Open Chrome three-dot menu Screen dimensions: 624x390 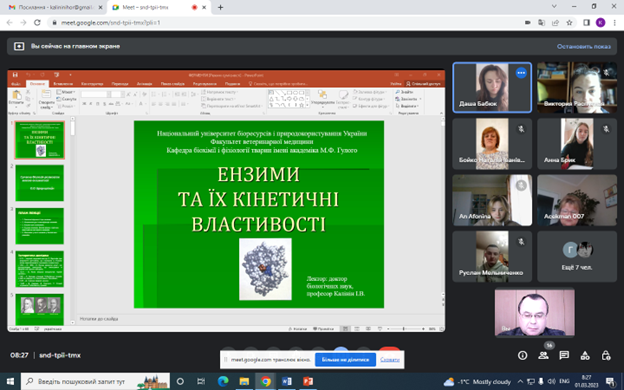615,23
